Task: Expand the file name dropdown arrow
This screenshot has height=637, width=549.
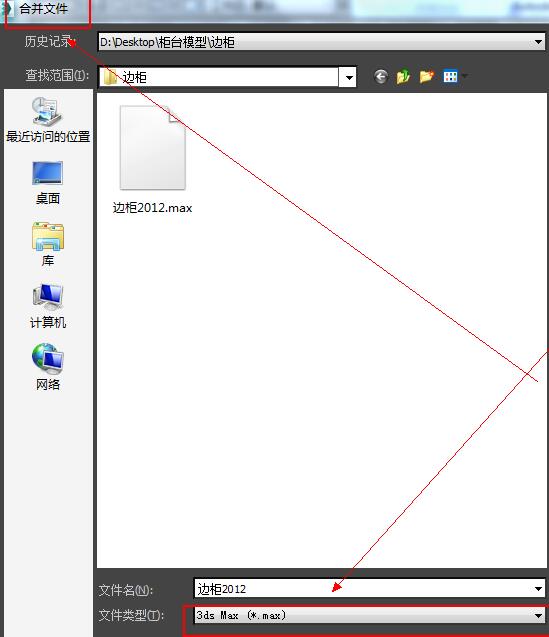Action: (x=538, y=589)
